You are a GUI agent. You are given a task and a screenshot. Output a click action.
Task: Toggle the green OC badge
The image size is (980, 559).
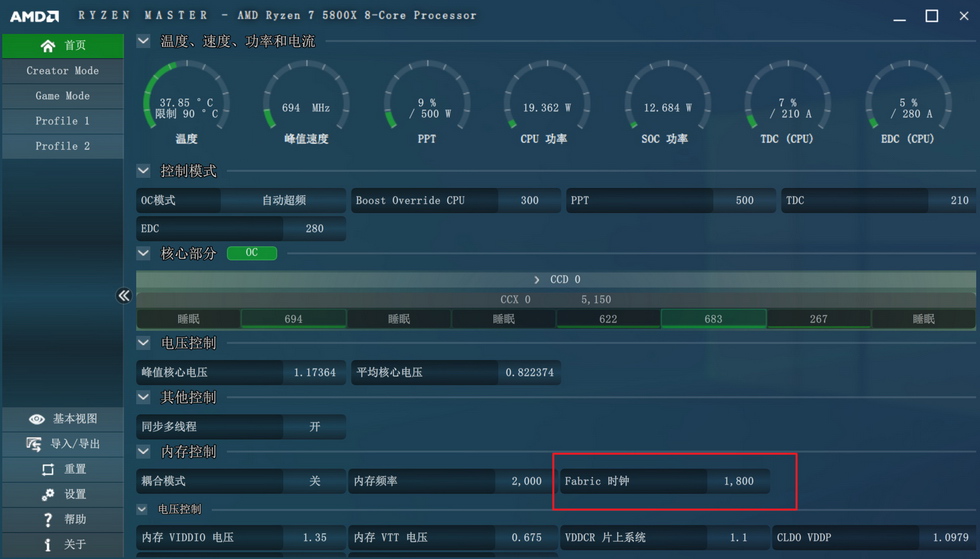coord(252,253)
